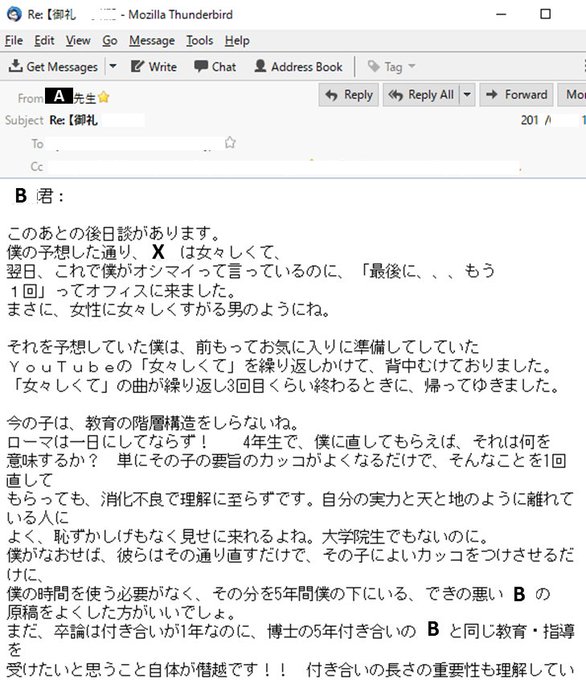Open the Address Book
Viewport: 586px width, 680px height.
tap(298, 67)
